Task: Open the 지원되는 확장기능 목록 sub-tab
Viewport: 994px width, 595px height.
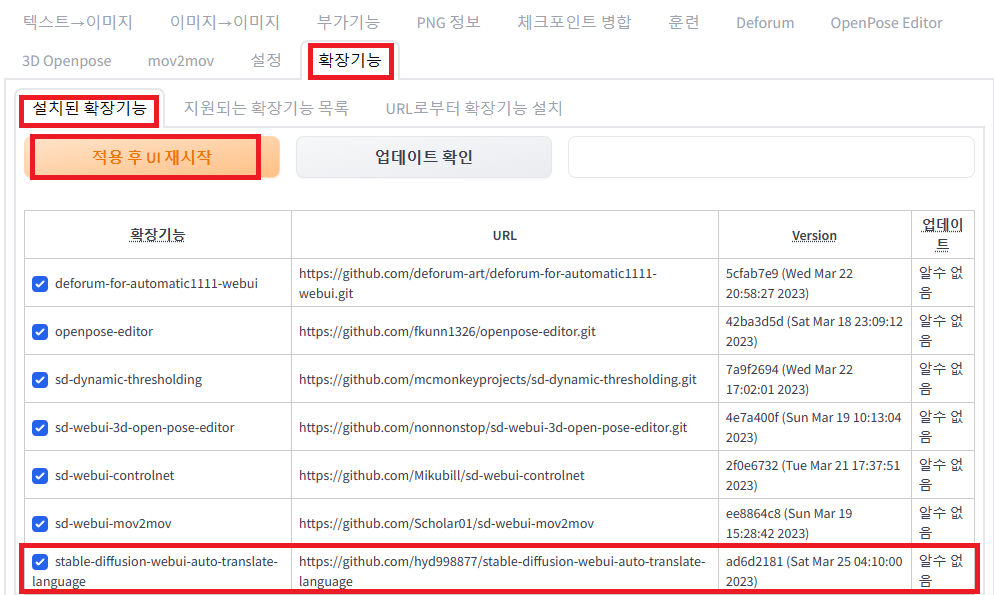Action: tap(266, 108)
